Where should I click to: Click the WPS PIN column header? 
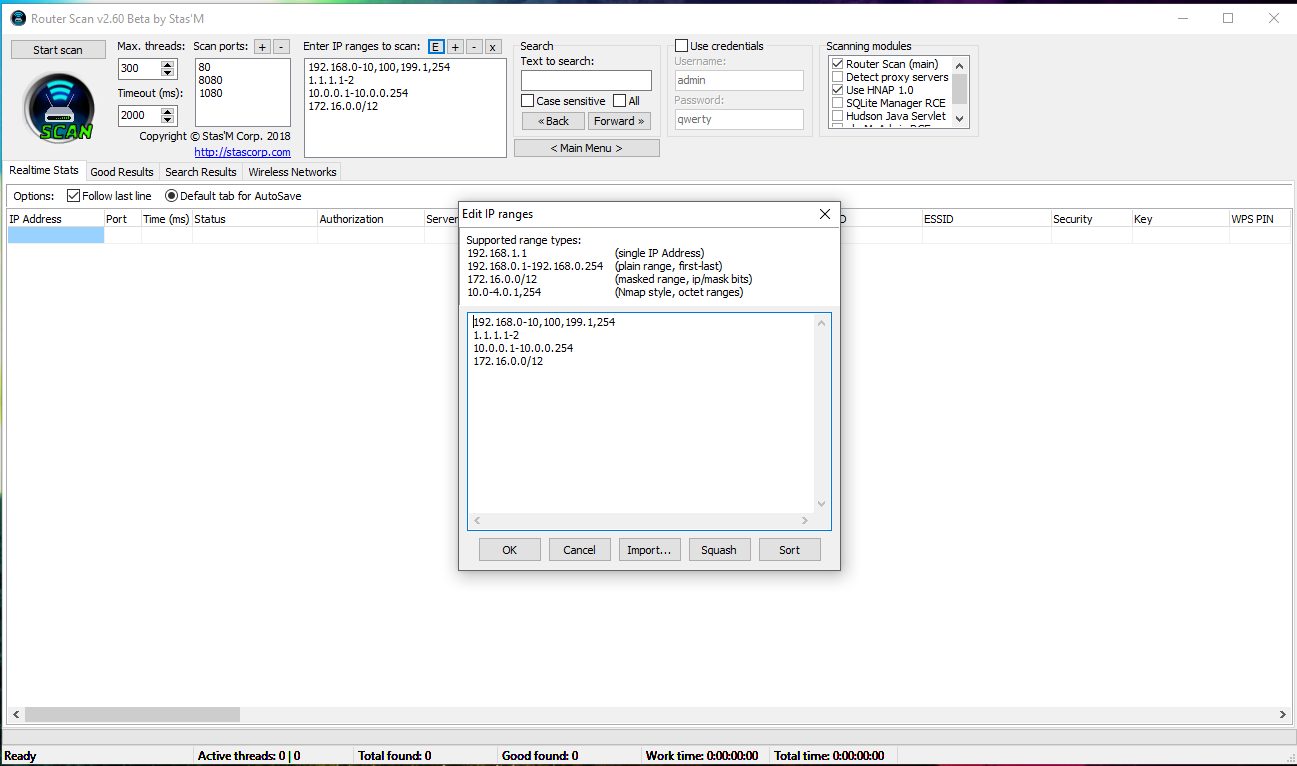[1258, 219]
